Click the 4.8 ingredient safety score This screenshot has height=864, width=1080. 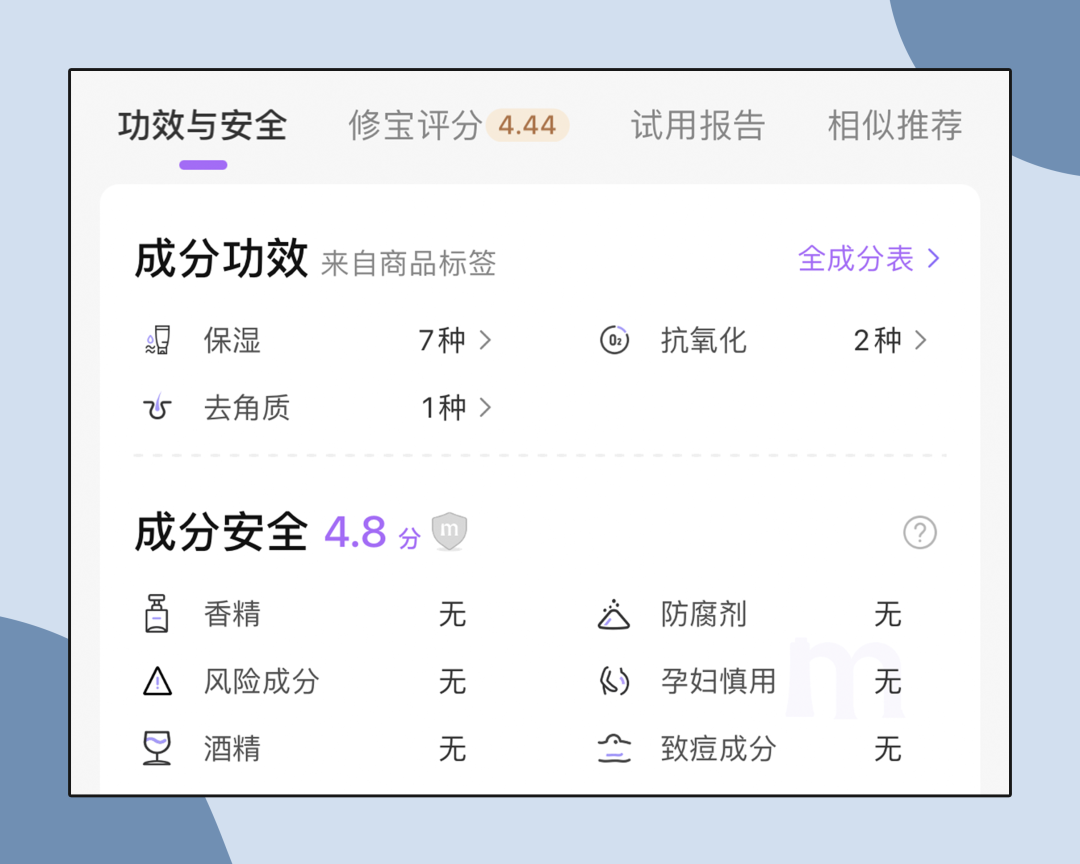355,532
